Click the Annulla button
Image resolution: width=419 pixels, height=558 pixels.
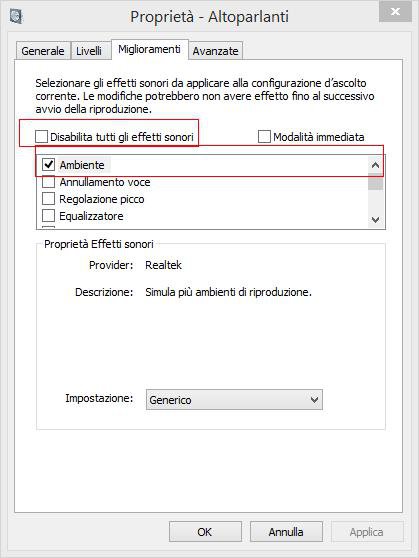point(286,532)
